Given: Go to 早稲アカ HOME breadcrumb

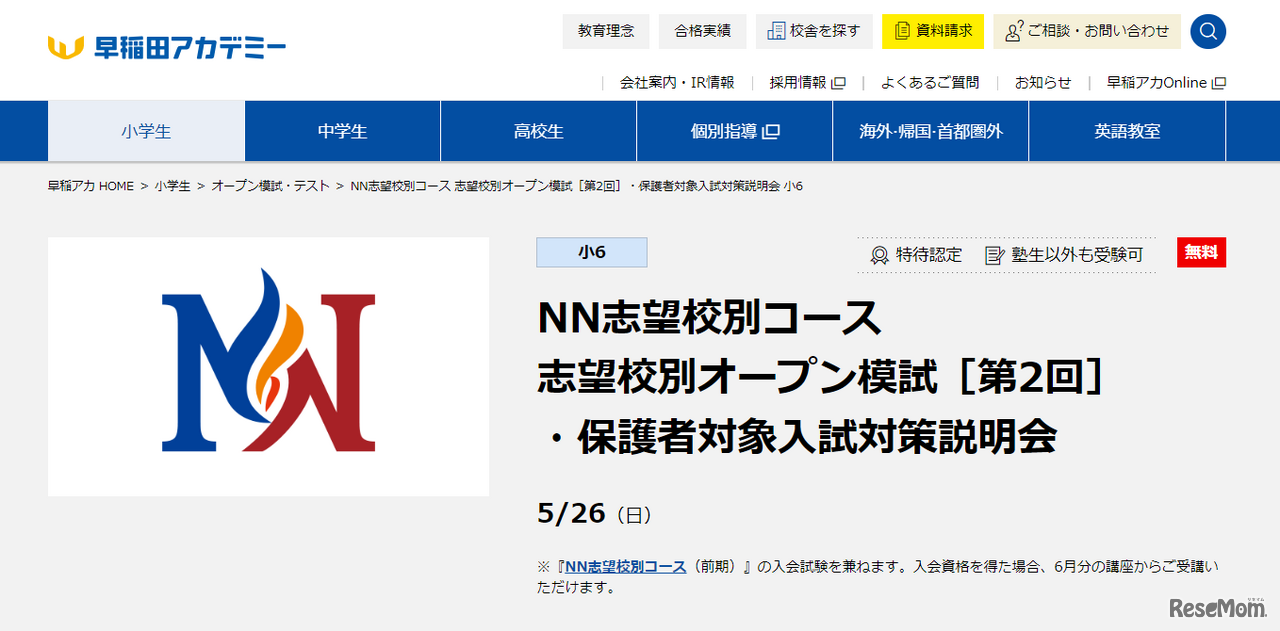Looking at the screenshot, I should tap(90, 186).
